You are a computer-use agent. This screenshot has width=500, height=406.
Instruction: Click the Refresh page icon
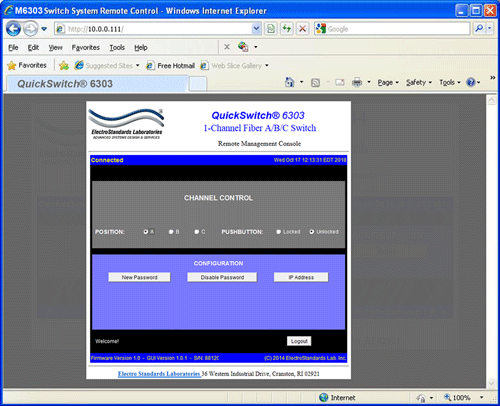click(x=287, y=29)
